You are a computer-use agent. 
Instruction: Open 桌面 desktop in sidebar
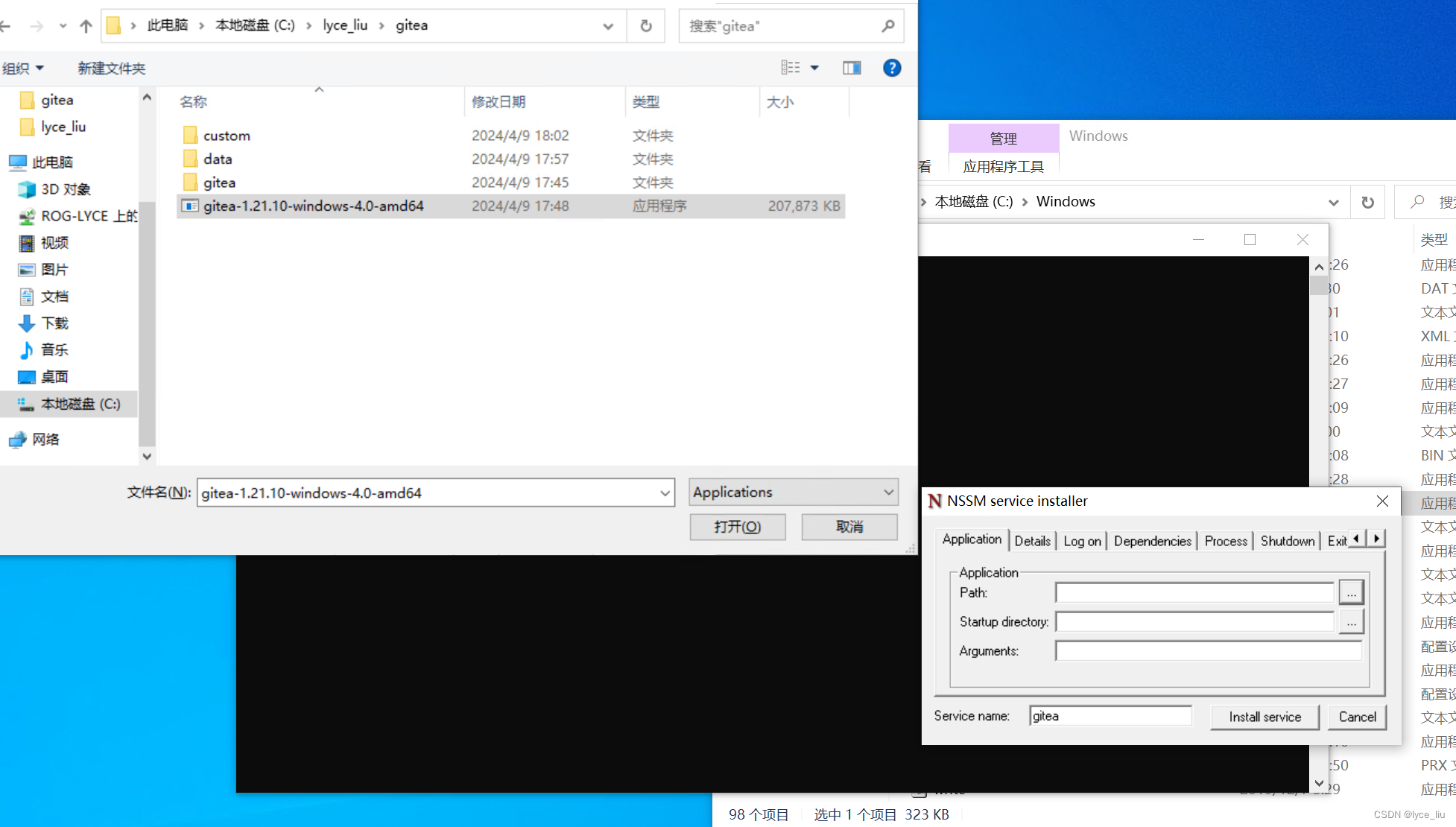pos(54,377)
